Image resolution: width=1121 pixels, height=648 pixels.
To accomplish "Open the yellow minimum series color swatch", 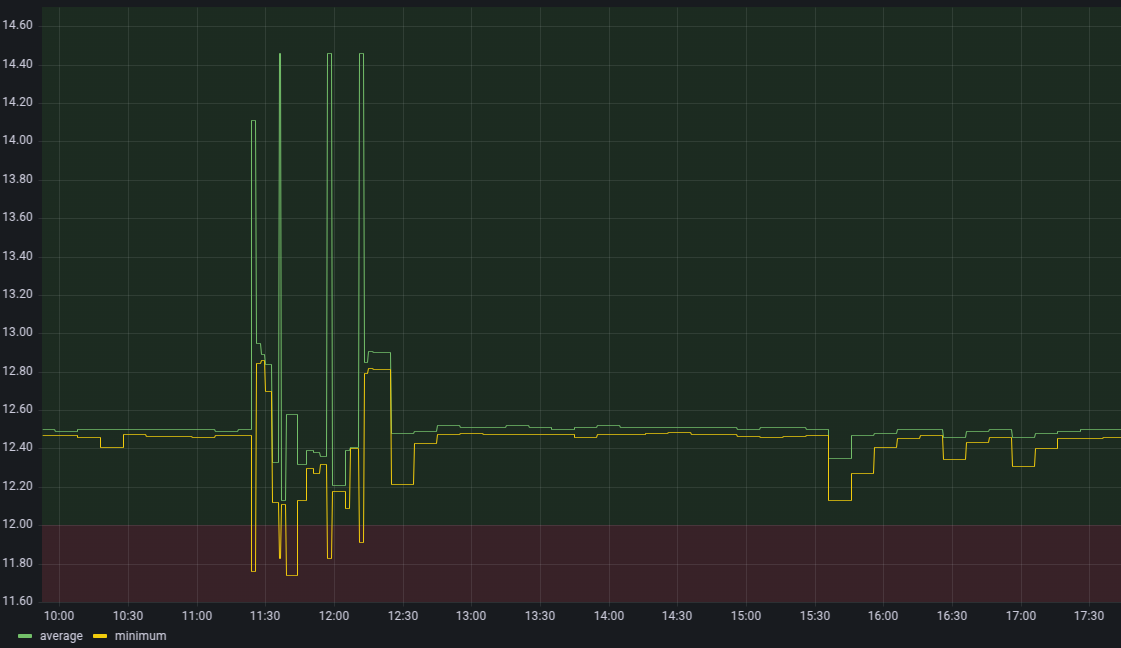I will 100,636.
